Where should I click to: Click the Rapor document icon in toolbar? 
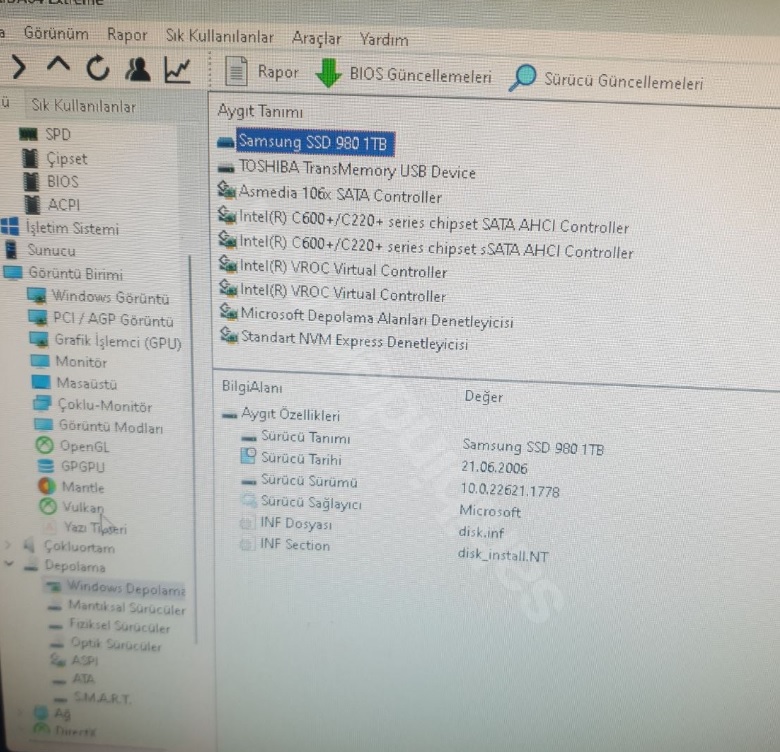[x=237, y=71]
